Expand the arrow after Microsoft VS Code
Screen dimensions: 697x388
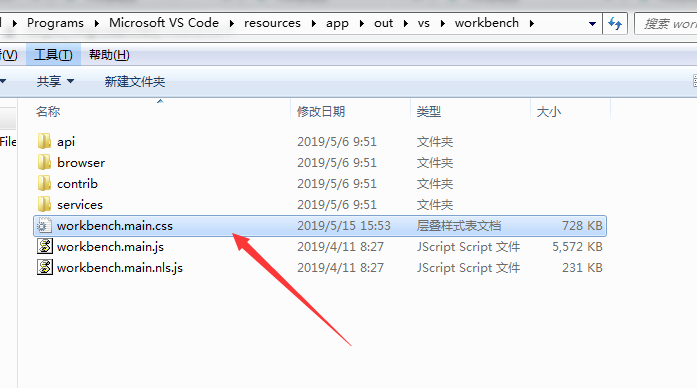[232, 24]
